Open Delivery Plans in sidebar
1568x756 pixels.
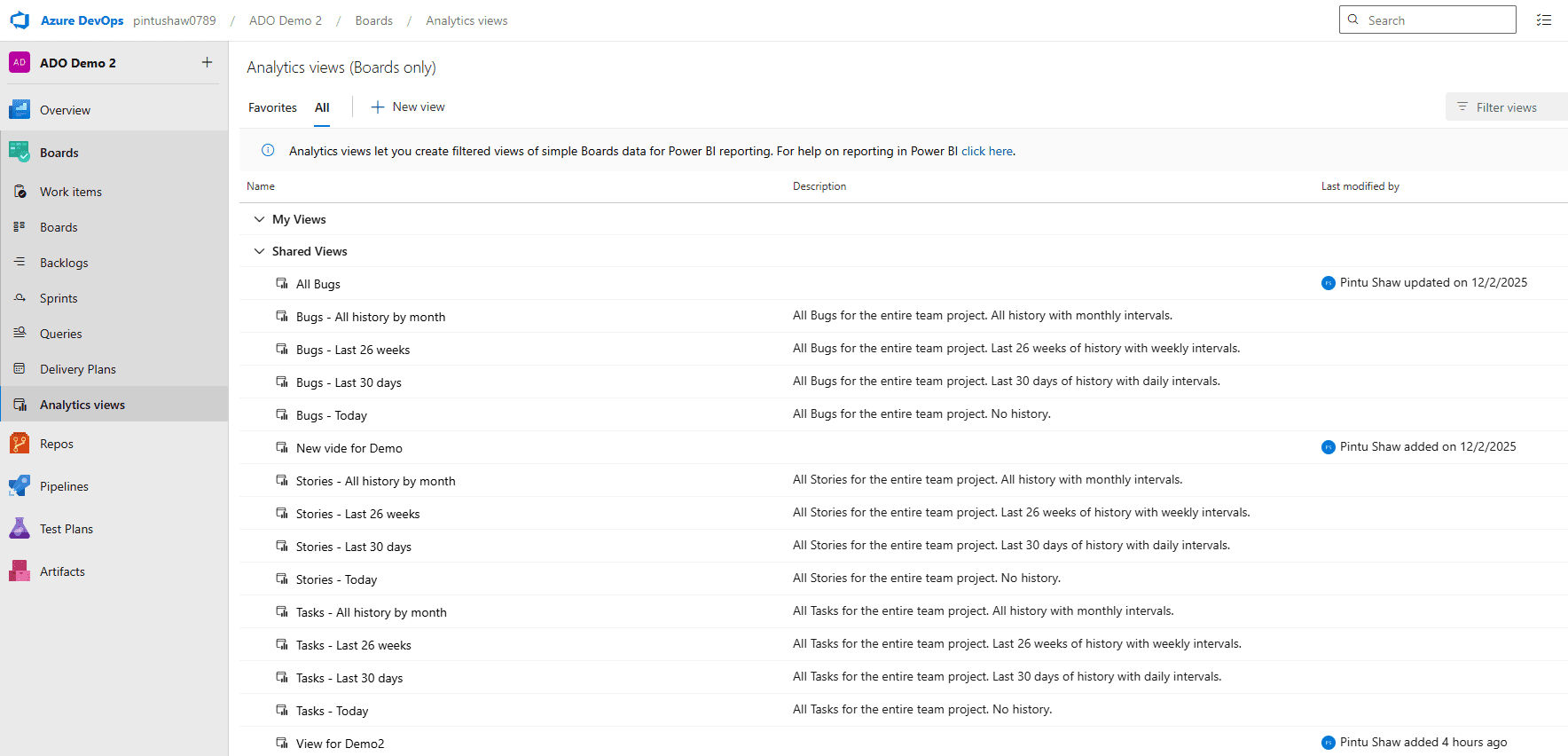[x=78, y=369]
